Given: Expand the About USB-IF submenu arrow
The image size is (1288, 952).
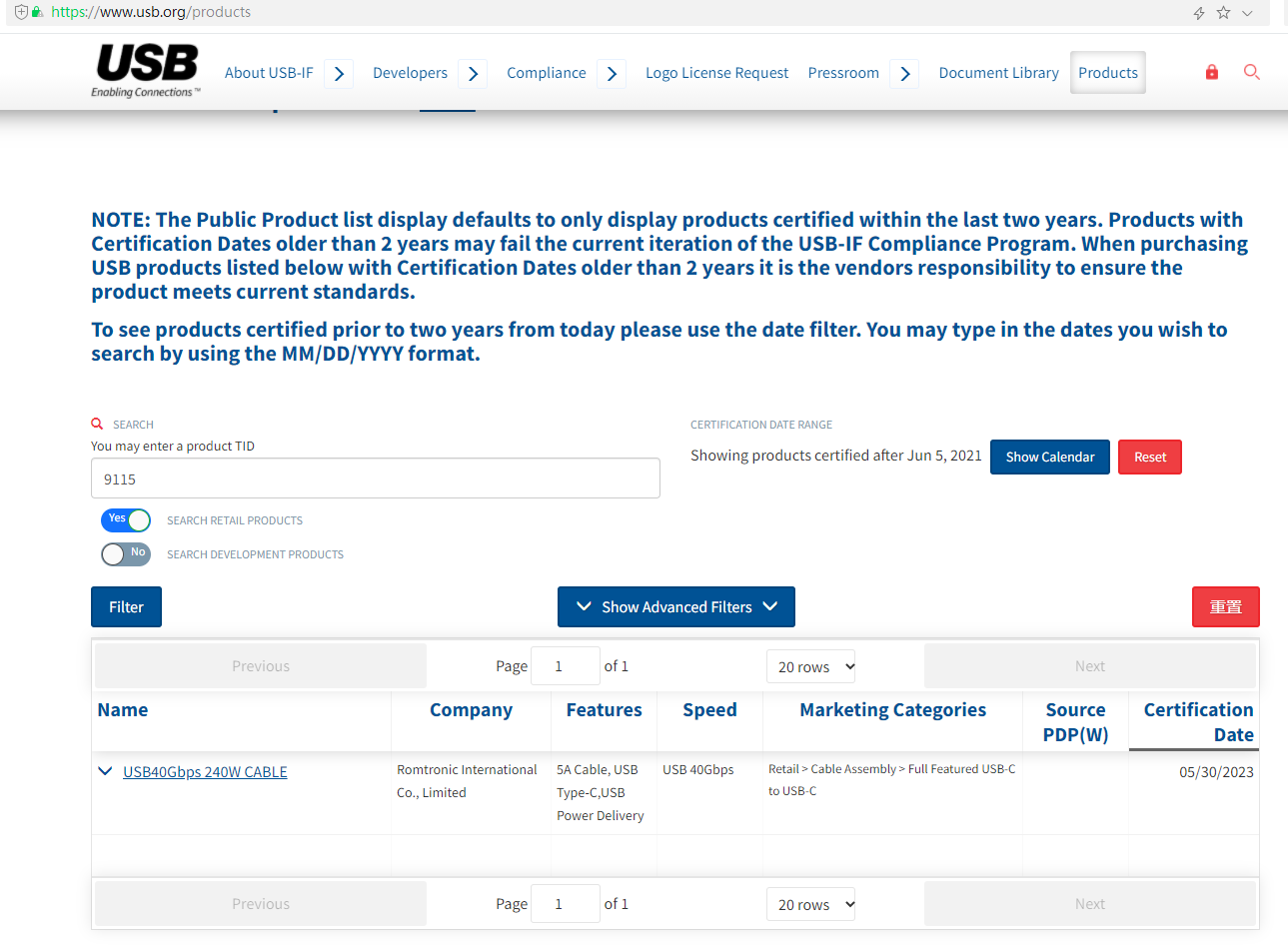Looking at the screenshot, I should (339, 74).
